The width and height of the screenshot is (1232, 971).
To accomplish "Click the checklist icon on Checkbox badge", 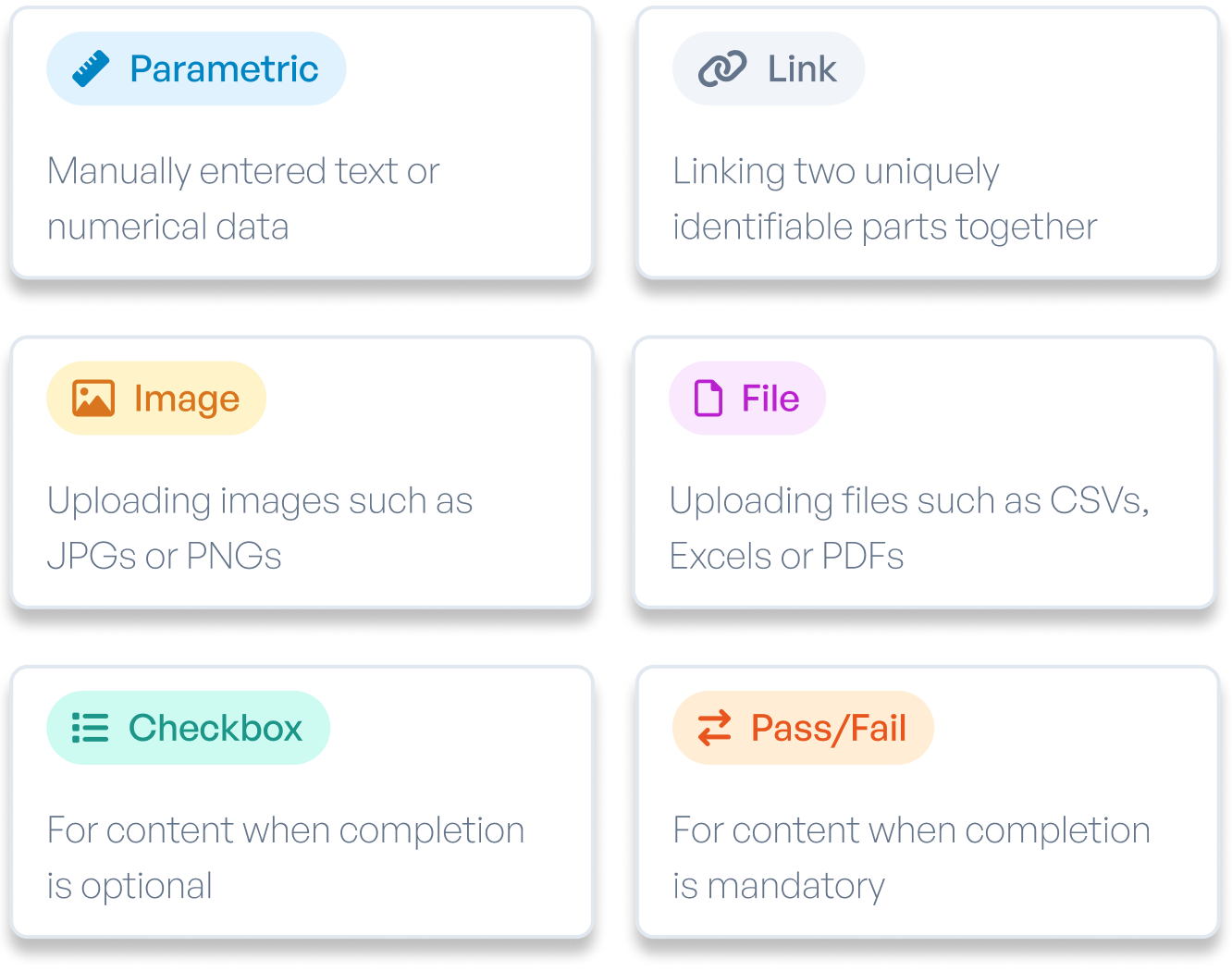I will click(x=91, y=728).
